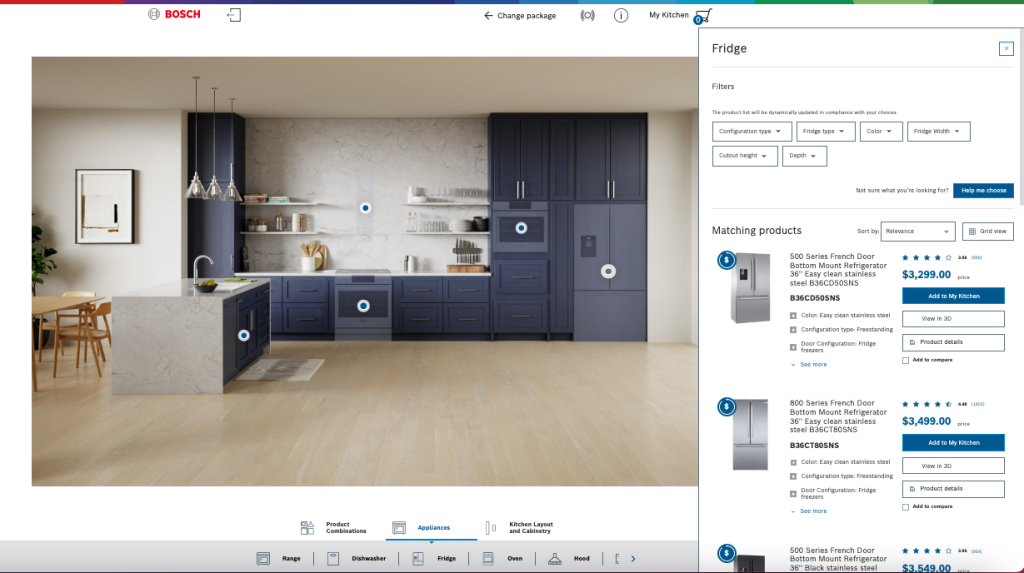Click B36CT80SNS refrigerator thumbnail

click(x=750, y=434)
